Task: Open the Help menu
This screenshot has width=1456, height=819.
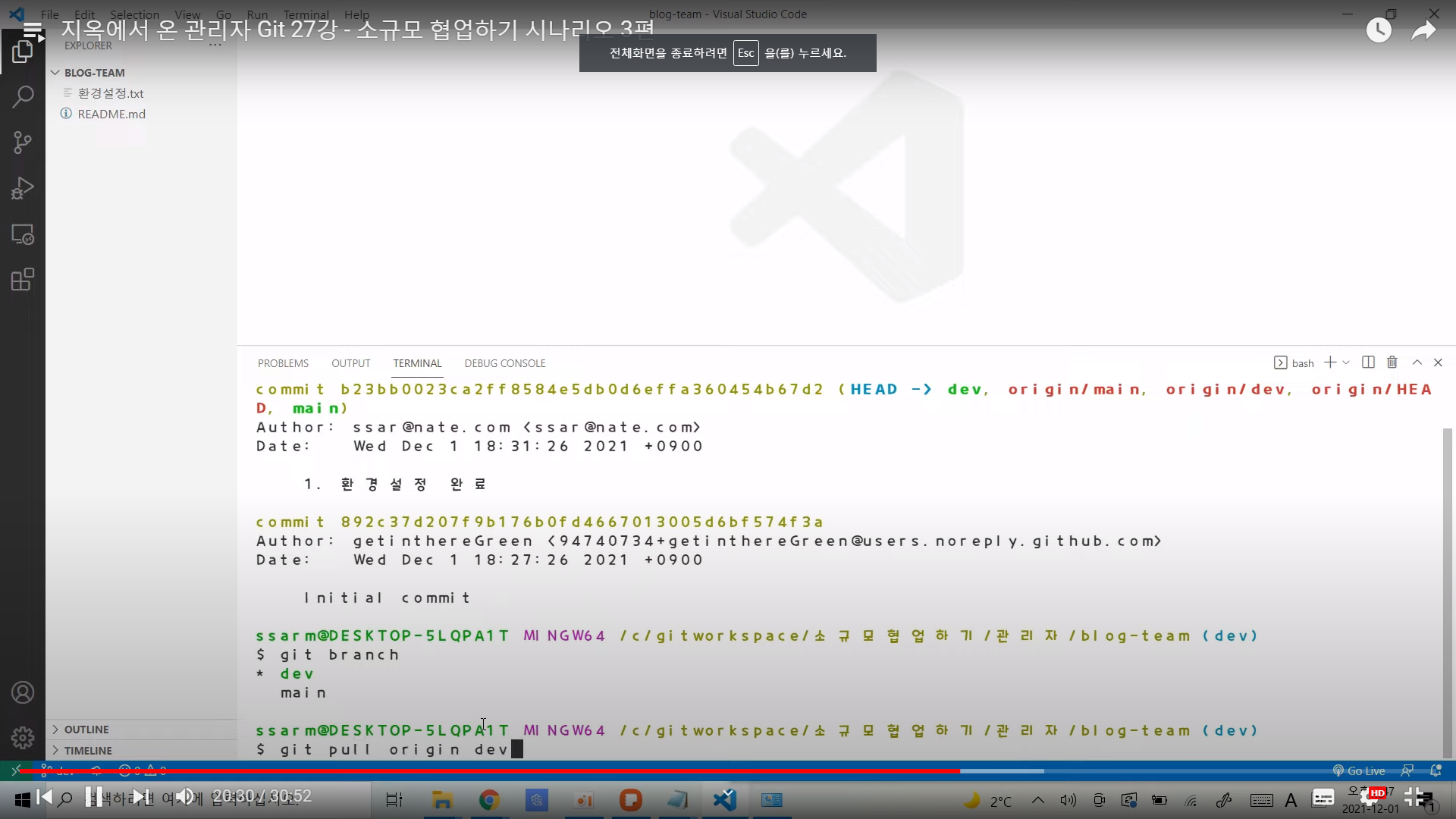Action: 356,14
